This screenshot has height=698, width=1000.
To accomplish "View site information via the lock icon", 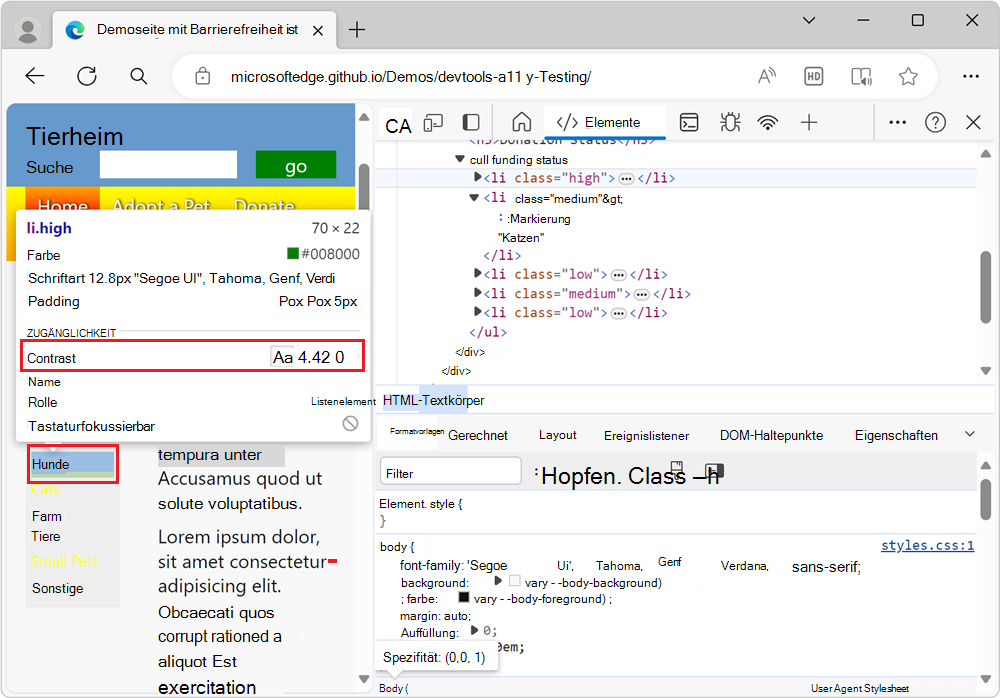I will pos(203,77).
